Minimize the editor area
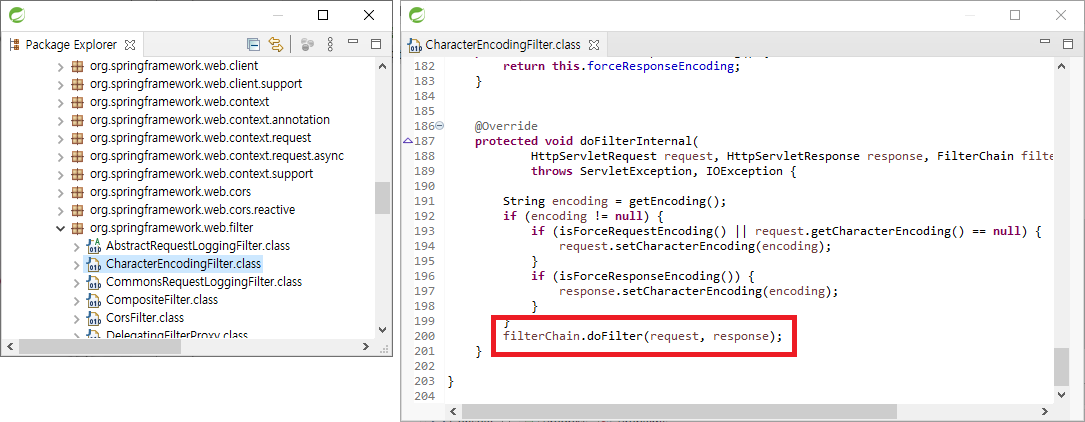This screenshot has width=1085, height=422. 1045,43
